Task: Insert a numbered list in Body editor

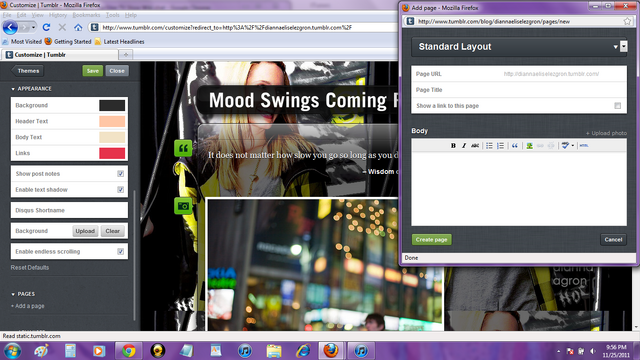Action: coord(500,146)
